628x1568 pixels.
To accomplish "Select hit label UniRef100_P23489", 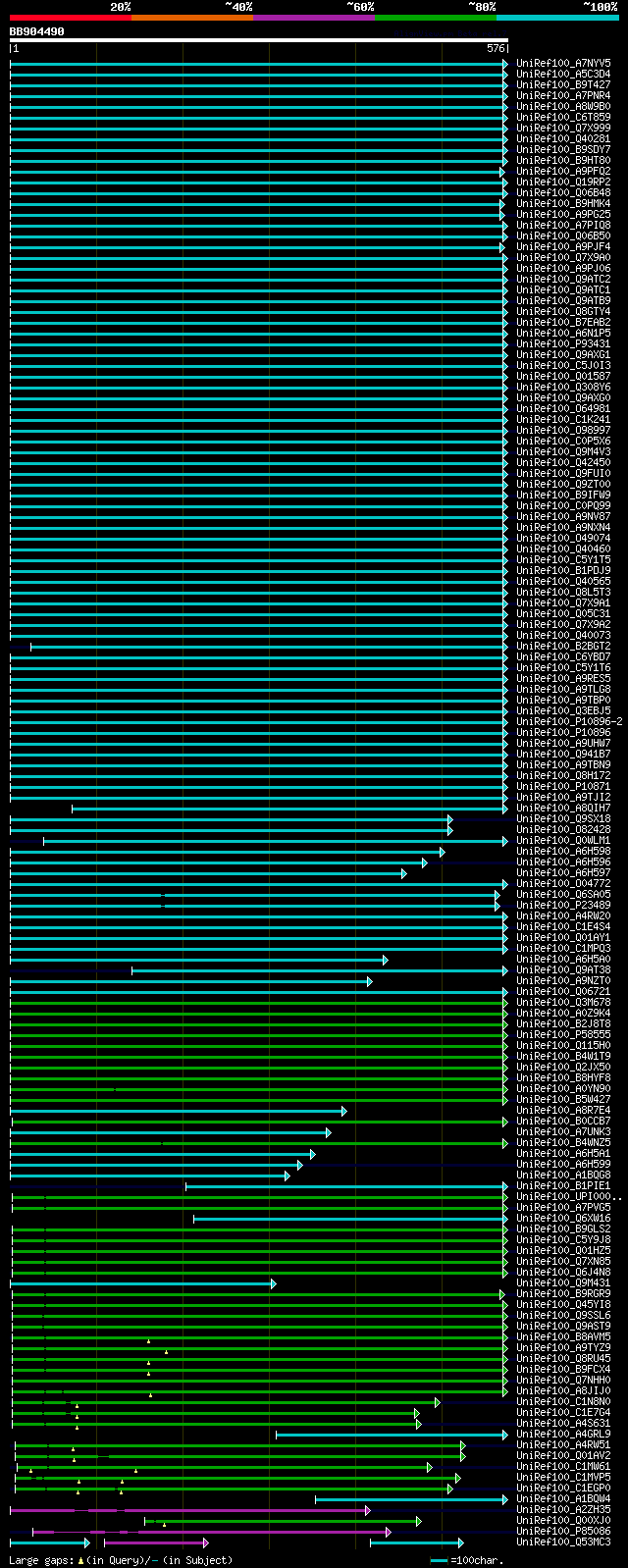I will pos(563,905).
